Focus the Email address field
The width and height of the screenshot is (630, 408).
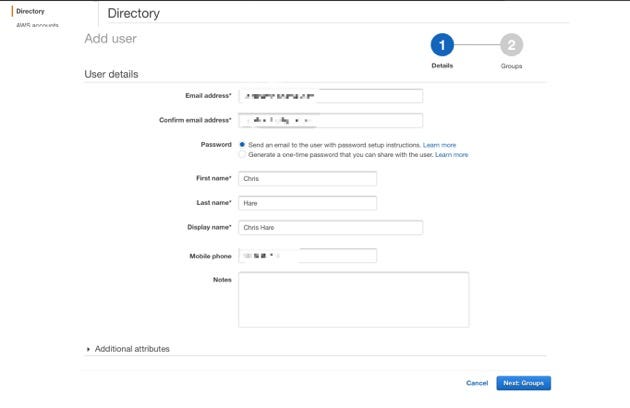[330, 96]
